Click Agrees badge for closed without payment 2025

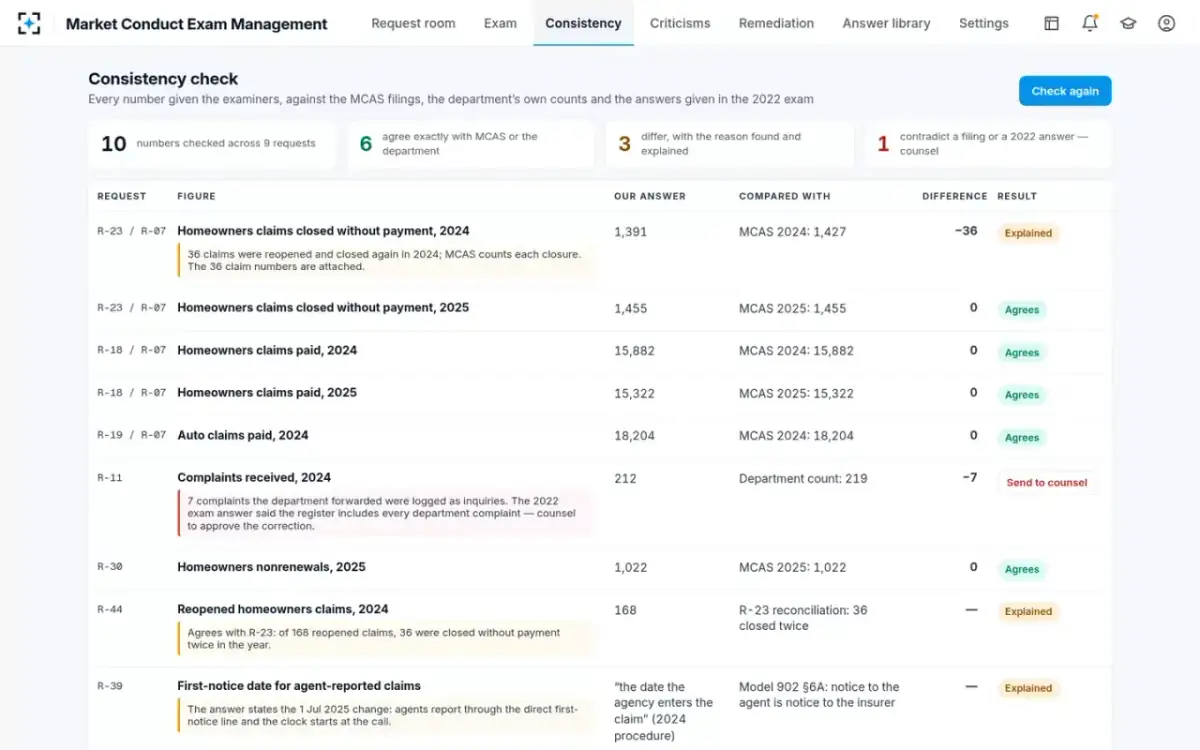point(1022,310)
